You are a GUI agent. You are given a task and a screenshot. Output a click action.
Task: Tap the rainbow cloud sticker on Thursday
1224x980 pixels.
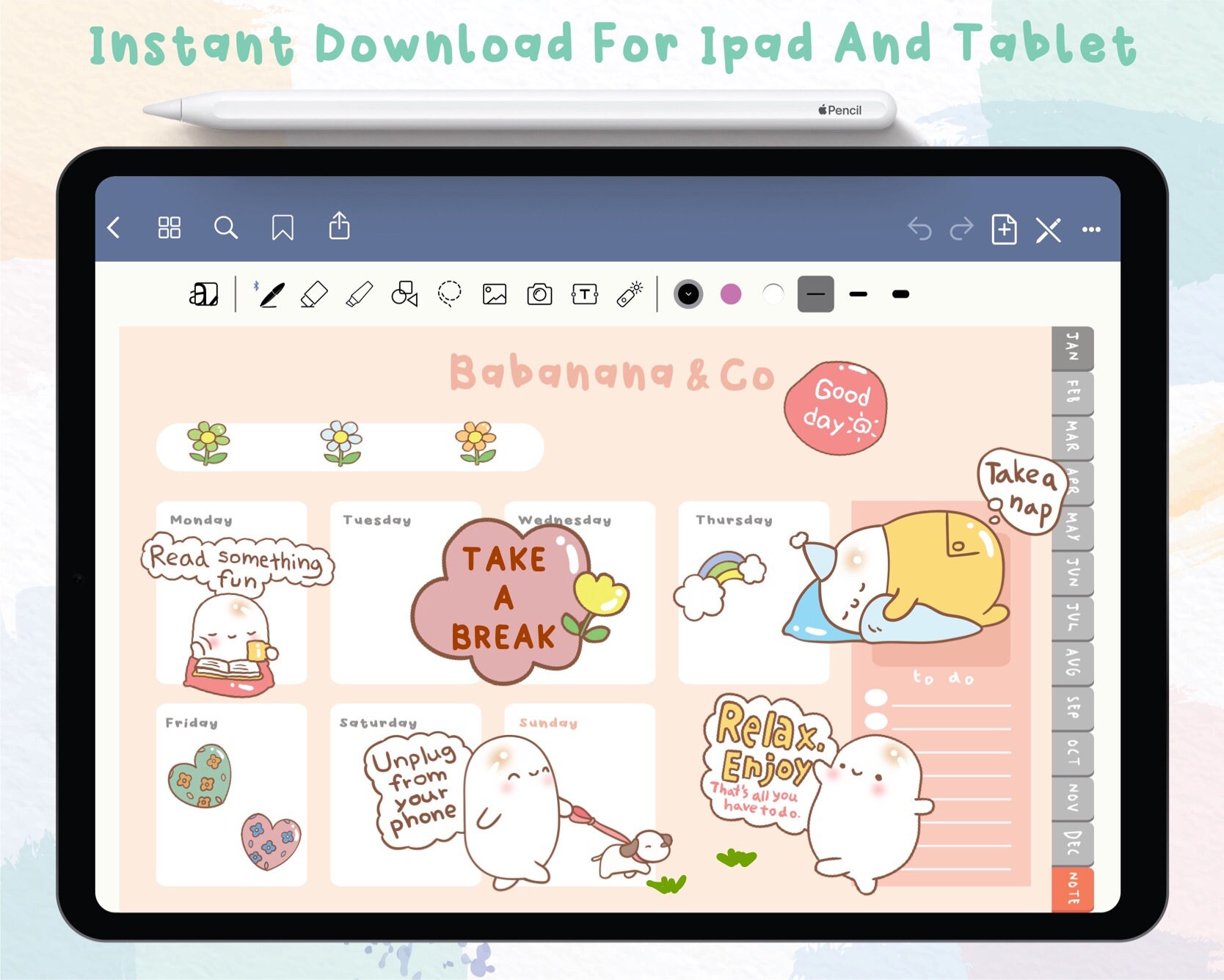[719, 585]
